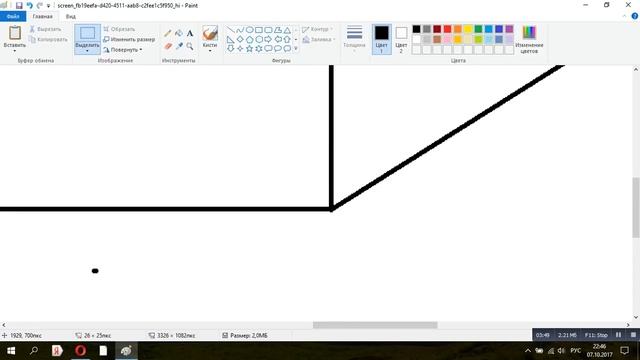The width and height of the screenshot is (640, 360).
Task: Pick the purple color swatch
Action: tap(509, 29)
